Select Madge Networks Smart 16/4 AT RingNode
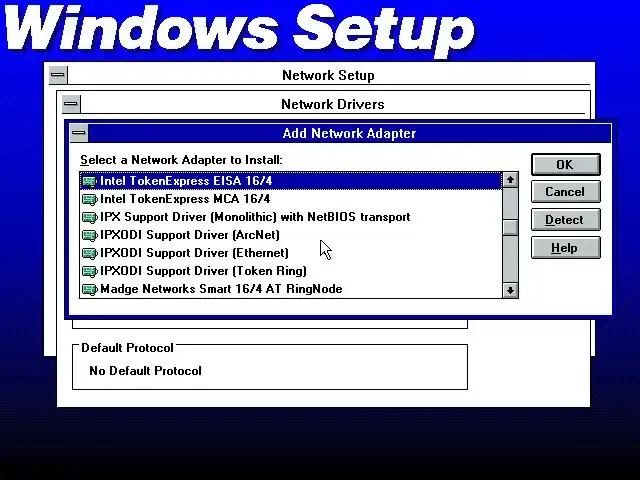The height and width of the screenshot is (480, 640). tap(291, 289)
